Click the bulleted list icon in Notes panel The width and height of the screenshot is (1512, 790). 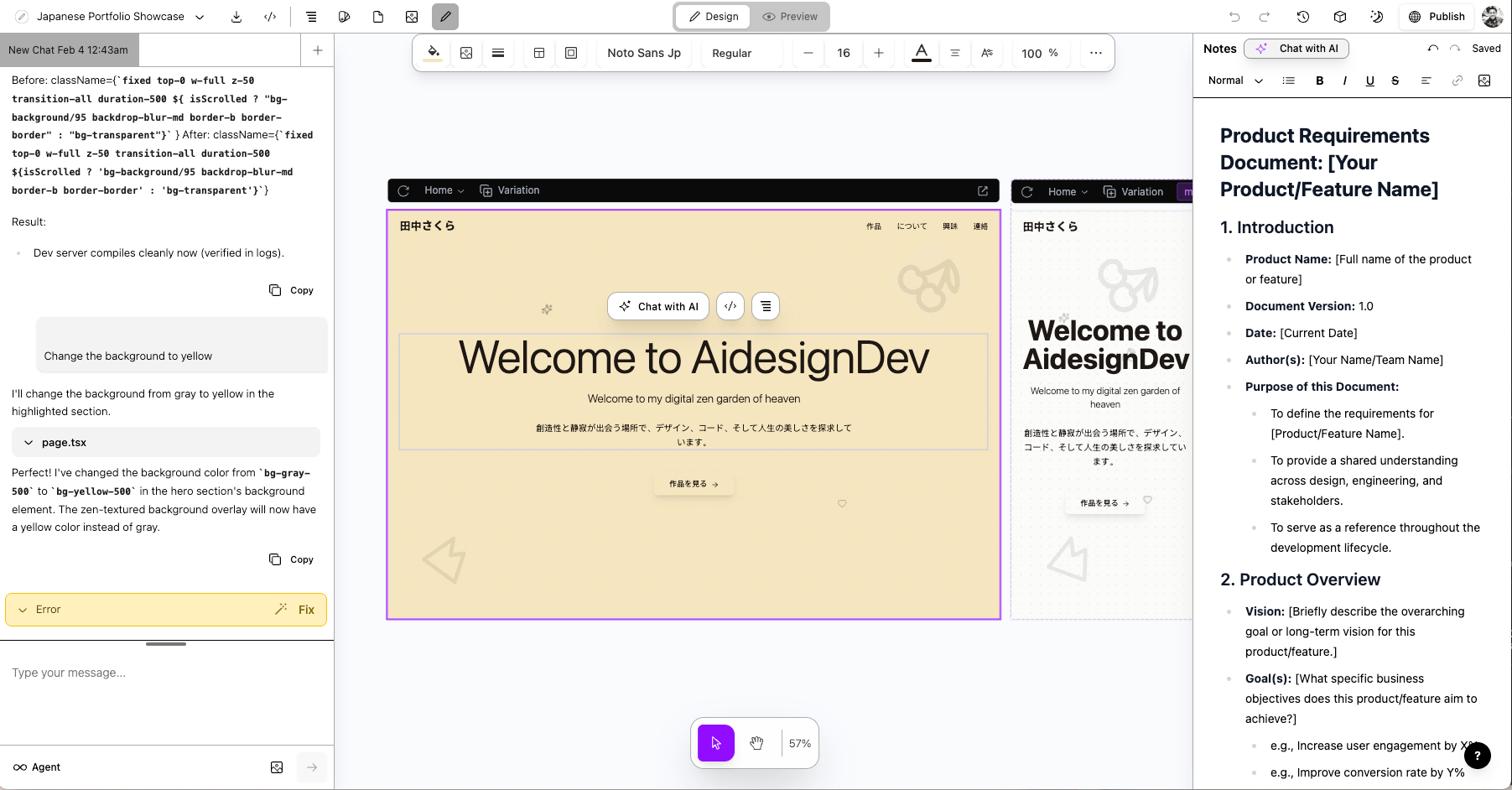point(1289,81)
